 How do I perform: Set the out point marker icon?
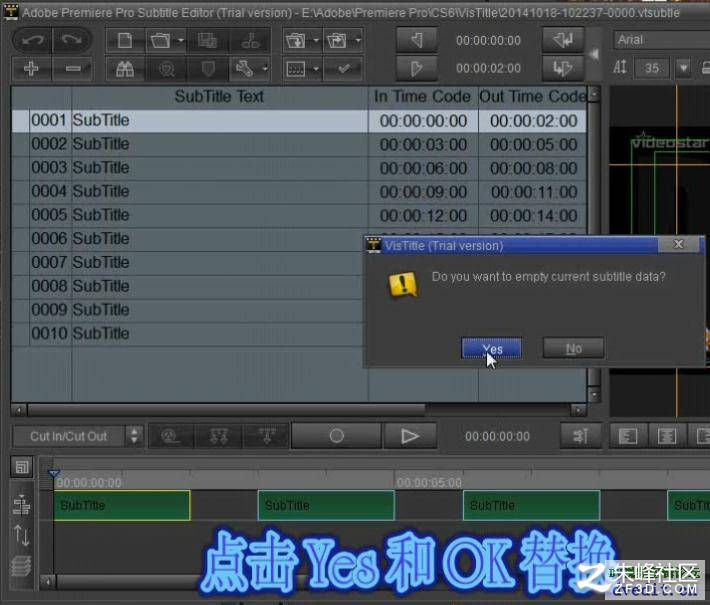point(417,69)
